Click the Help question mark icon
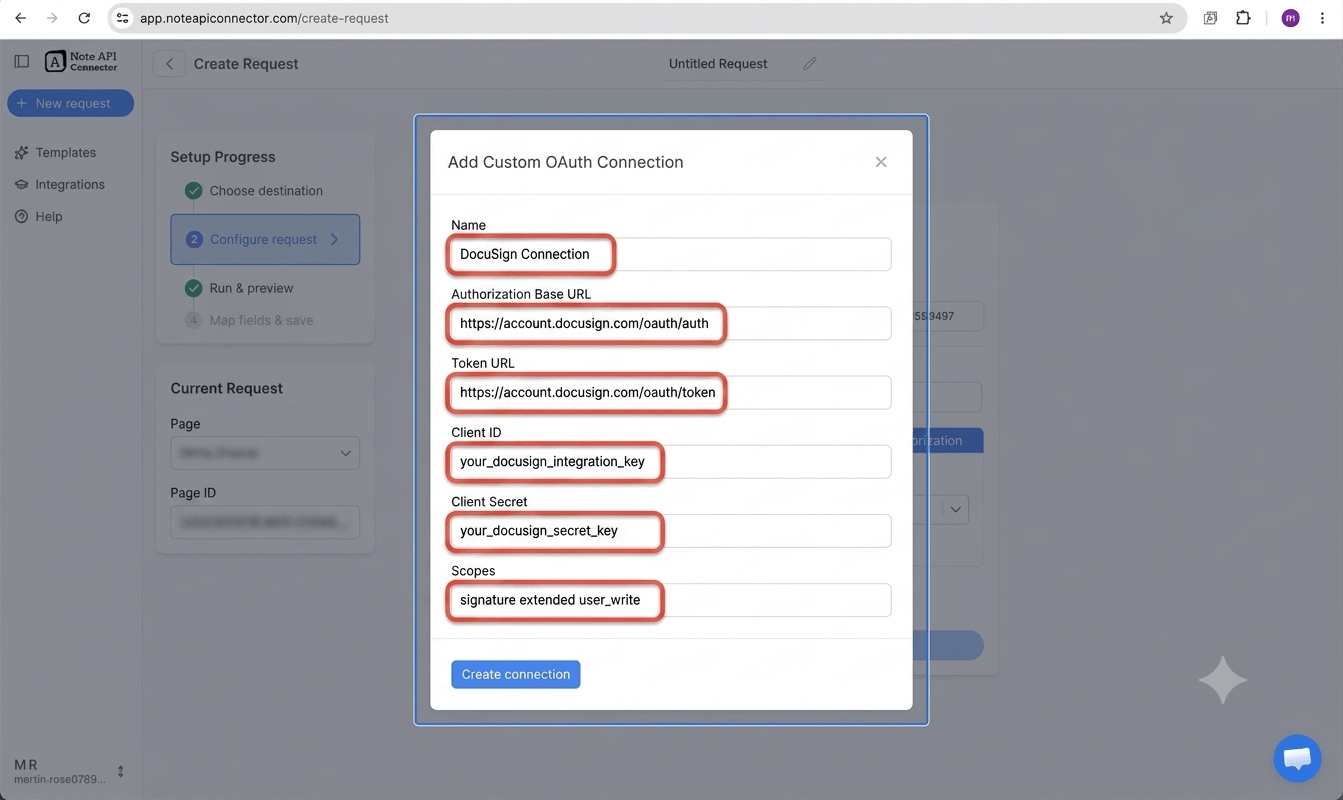Screen dimensions: 1343x800 click(x=21, y=217)
